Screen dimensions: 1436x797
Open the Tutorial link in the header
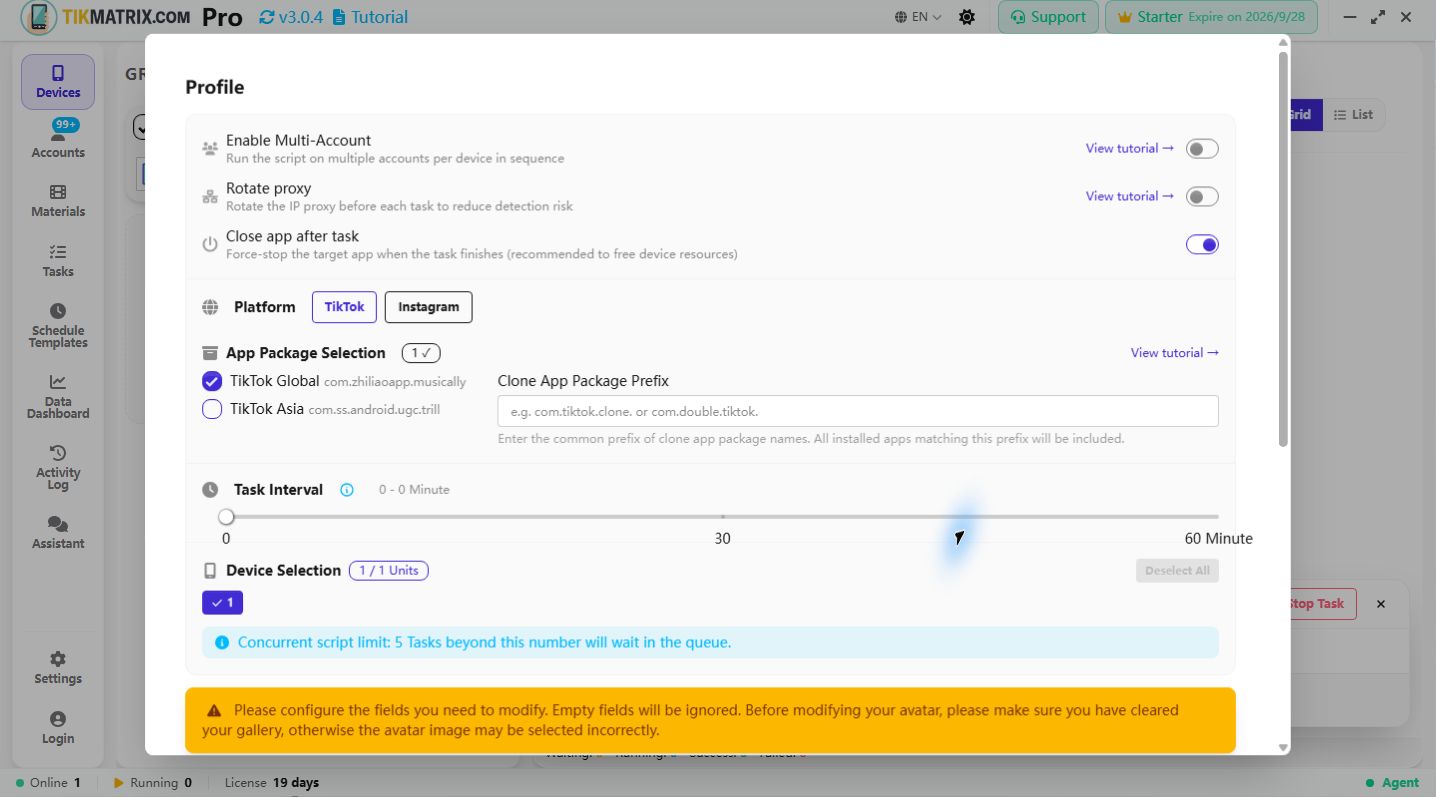pos(370,17)
